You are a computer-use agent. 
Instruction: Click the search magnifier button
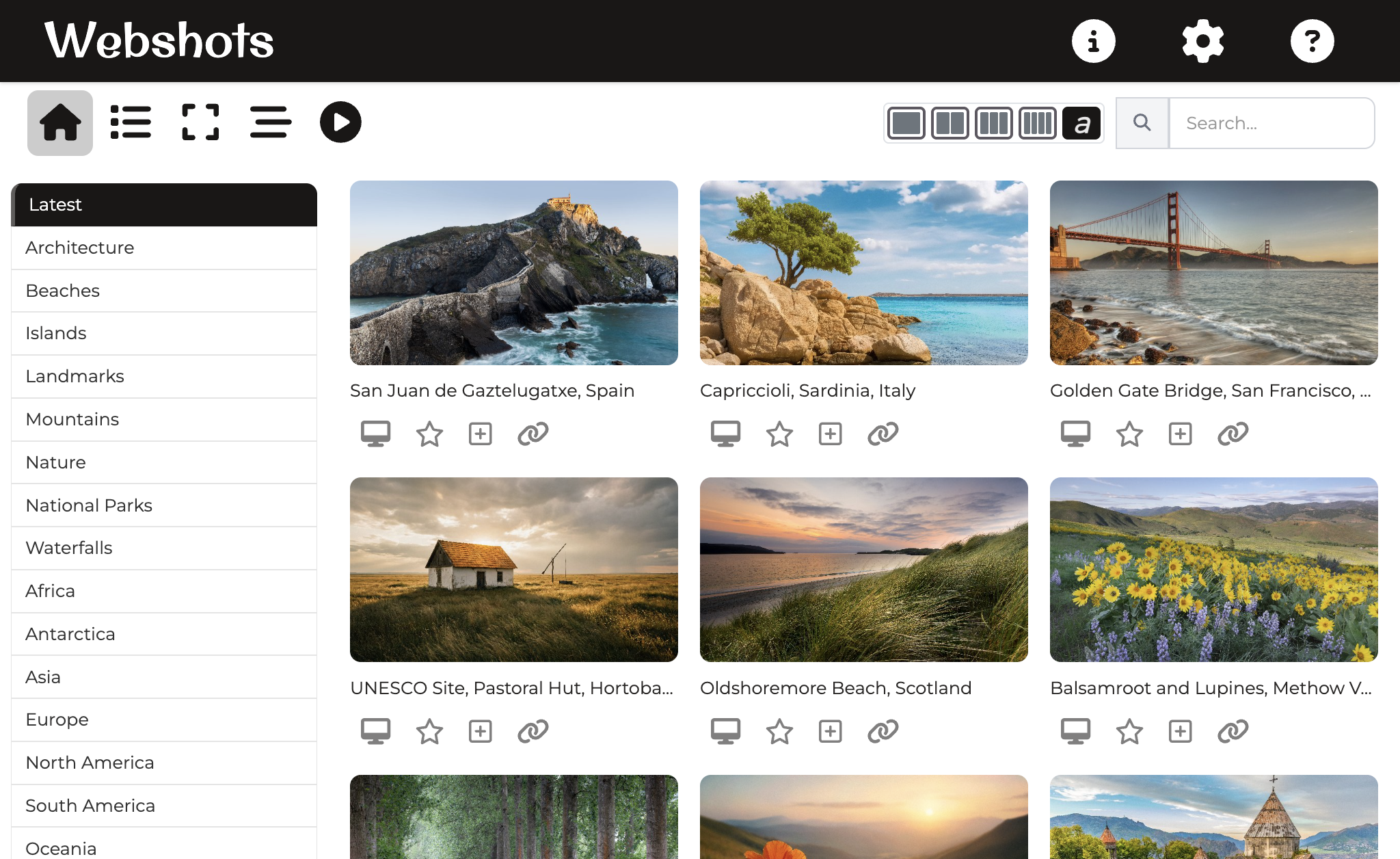(x=1142, y=123)
